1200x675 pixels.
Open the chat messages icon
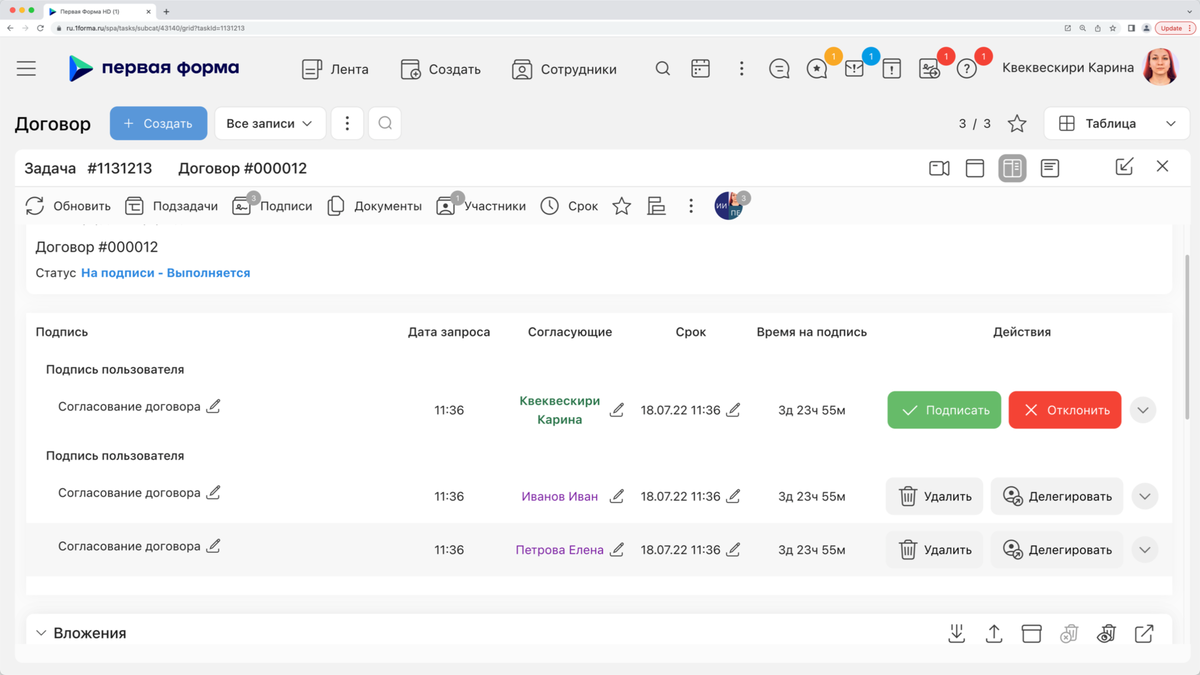pyautogui.click(x=779, y=69)
